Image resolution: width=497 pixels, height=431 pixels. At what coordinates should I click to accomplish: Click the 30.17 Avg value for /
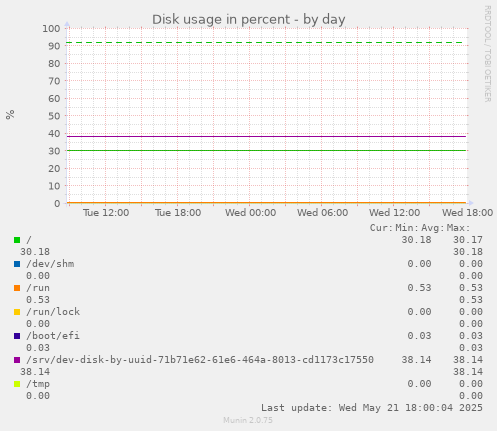point(468,240)
